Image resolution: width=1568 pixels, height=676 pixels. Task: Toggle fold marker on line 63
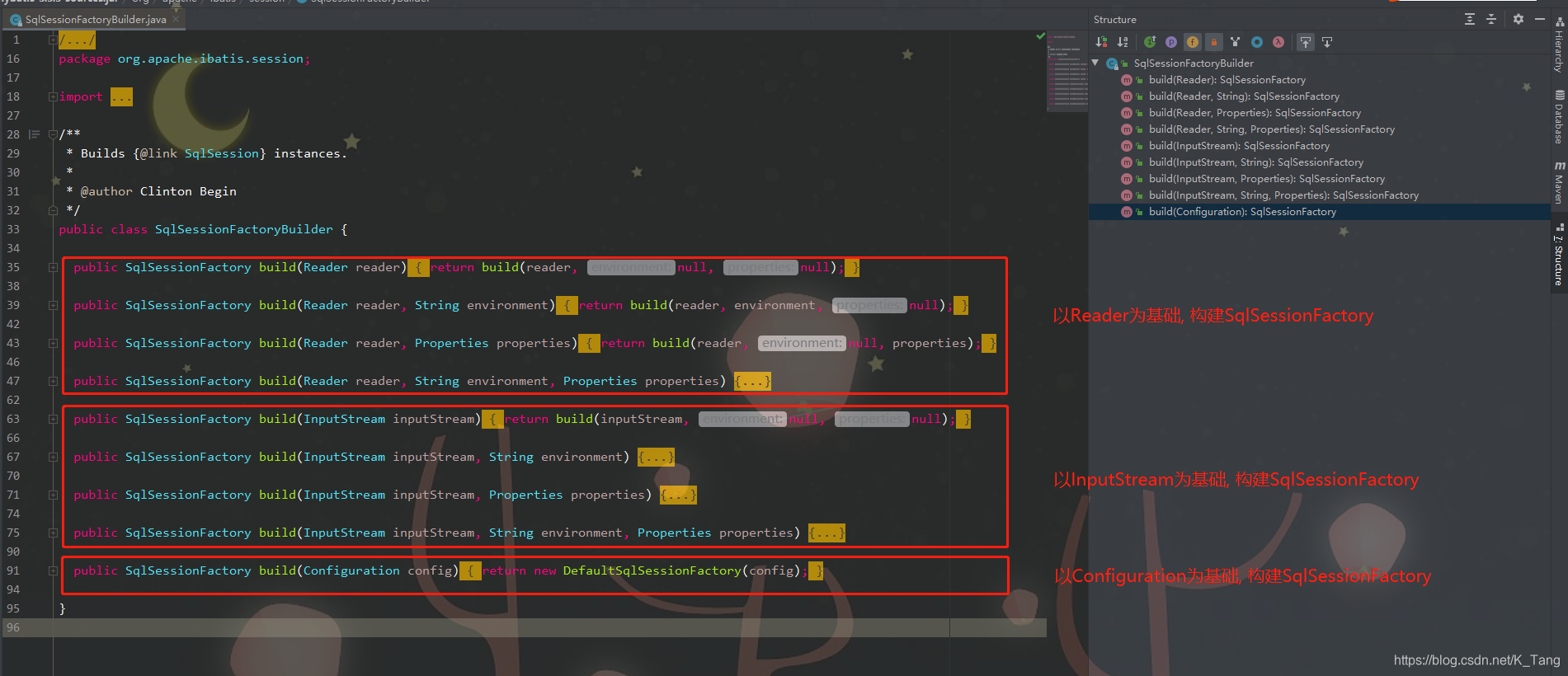click(x=53, y=419)
